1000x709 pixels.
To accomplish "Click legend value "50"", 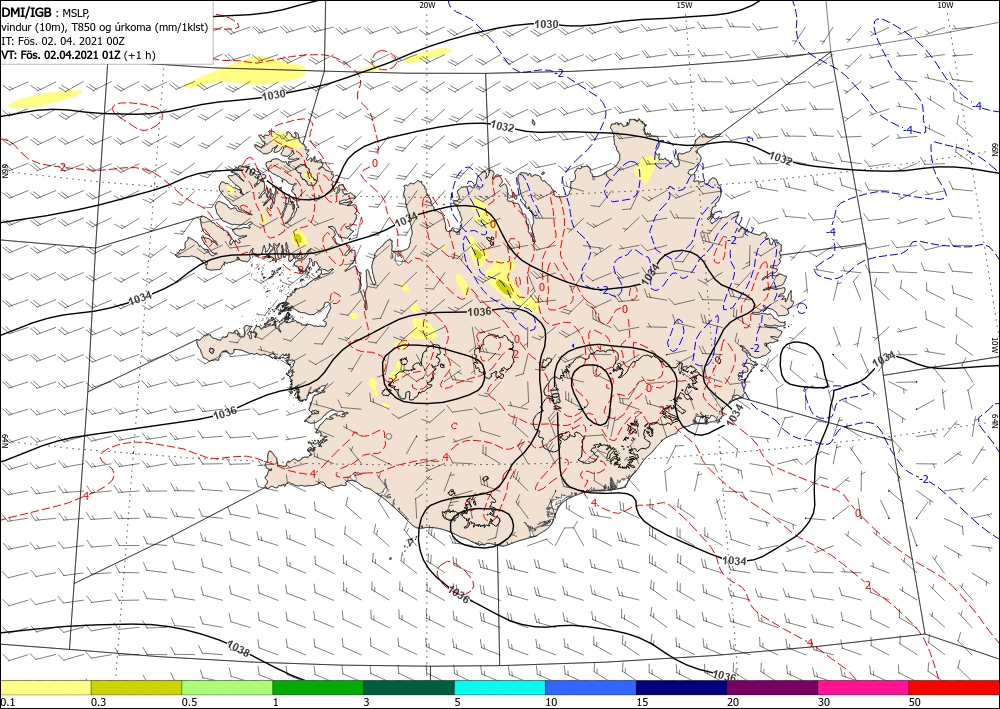I will [x=915, y=702].
